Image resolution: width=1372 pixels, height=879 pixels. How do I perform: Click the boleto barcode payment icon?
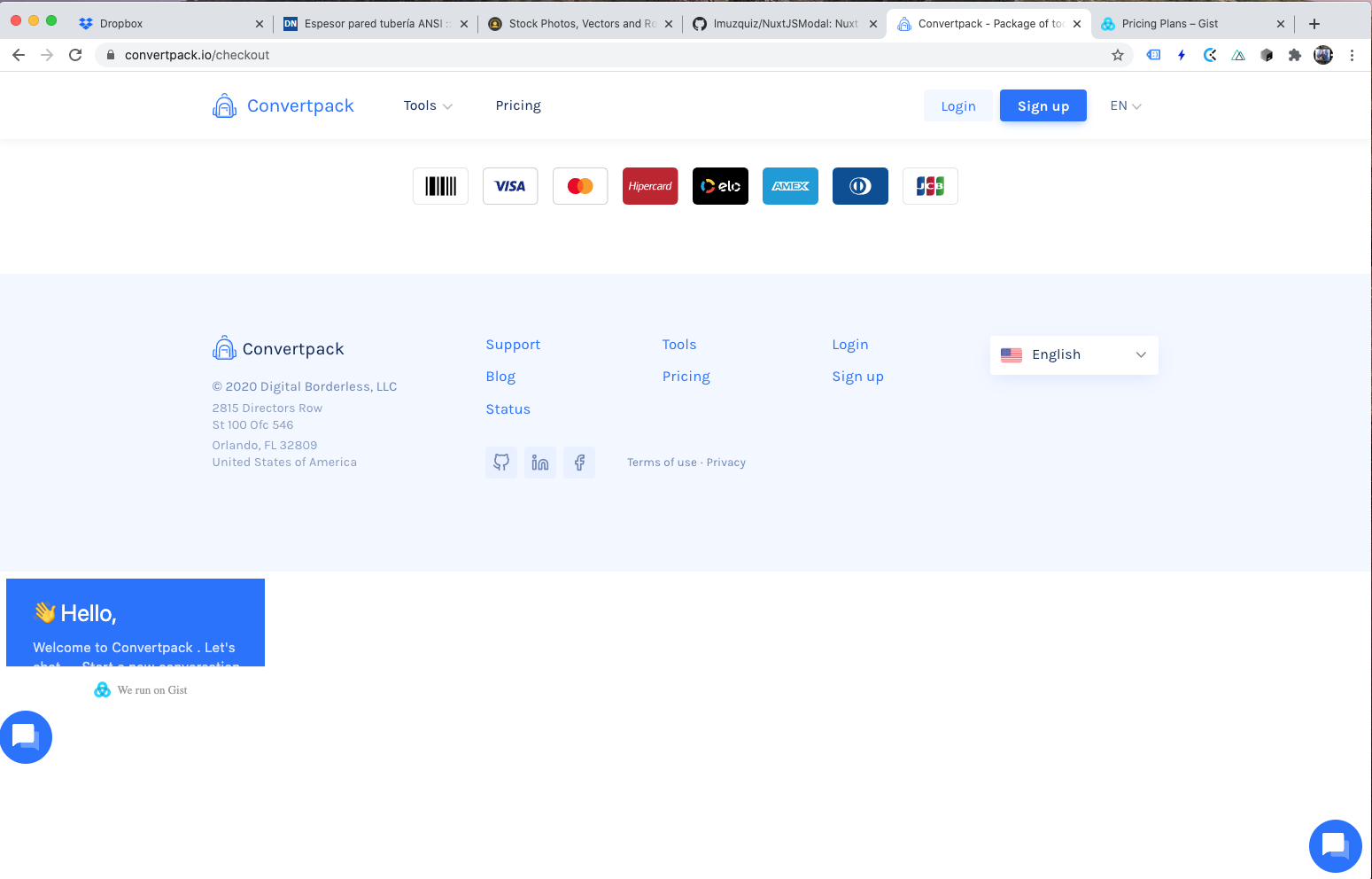pyautogui.click(x=440, y=186)
